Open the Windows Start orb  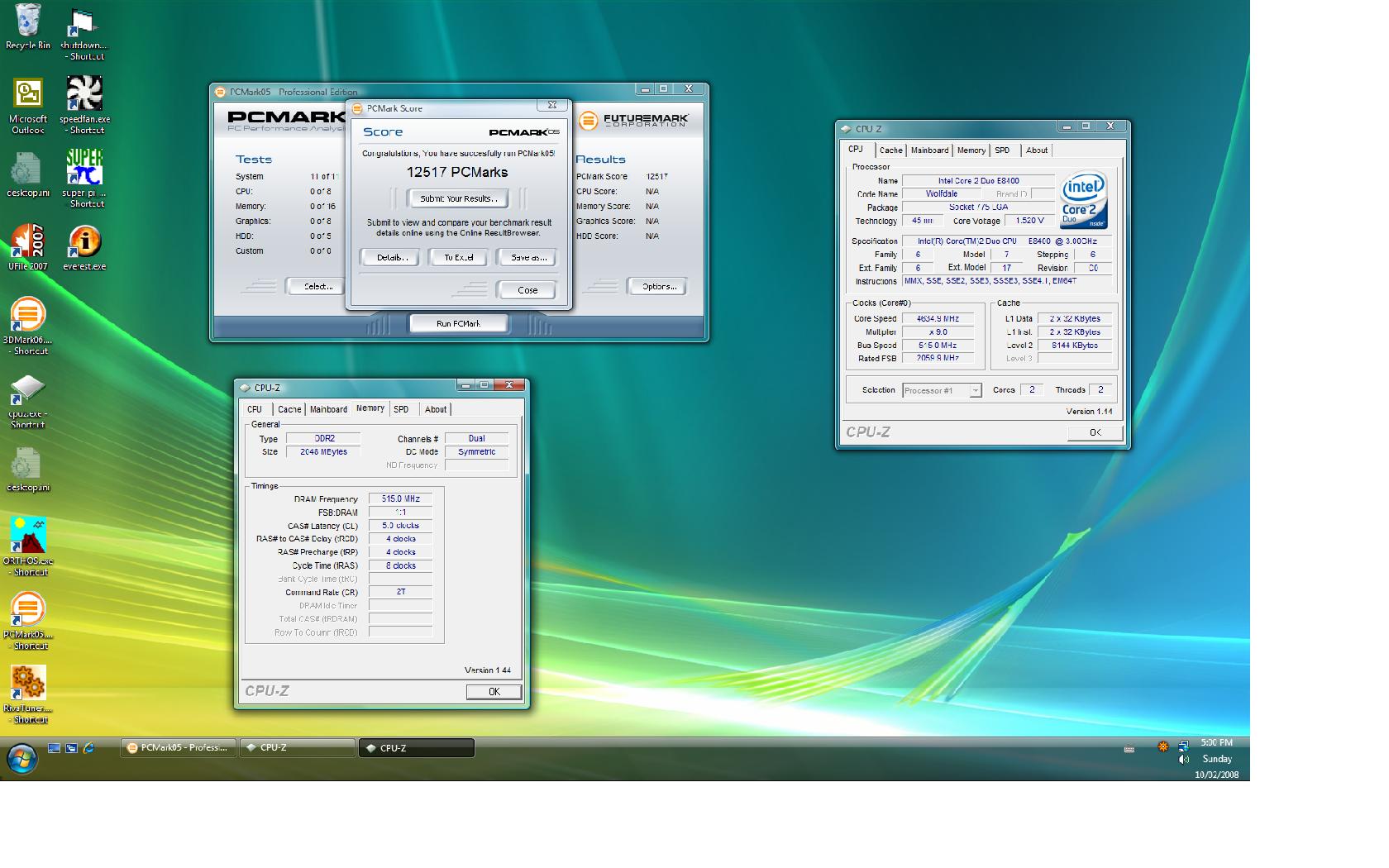coord(22,758)
